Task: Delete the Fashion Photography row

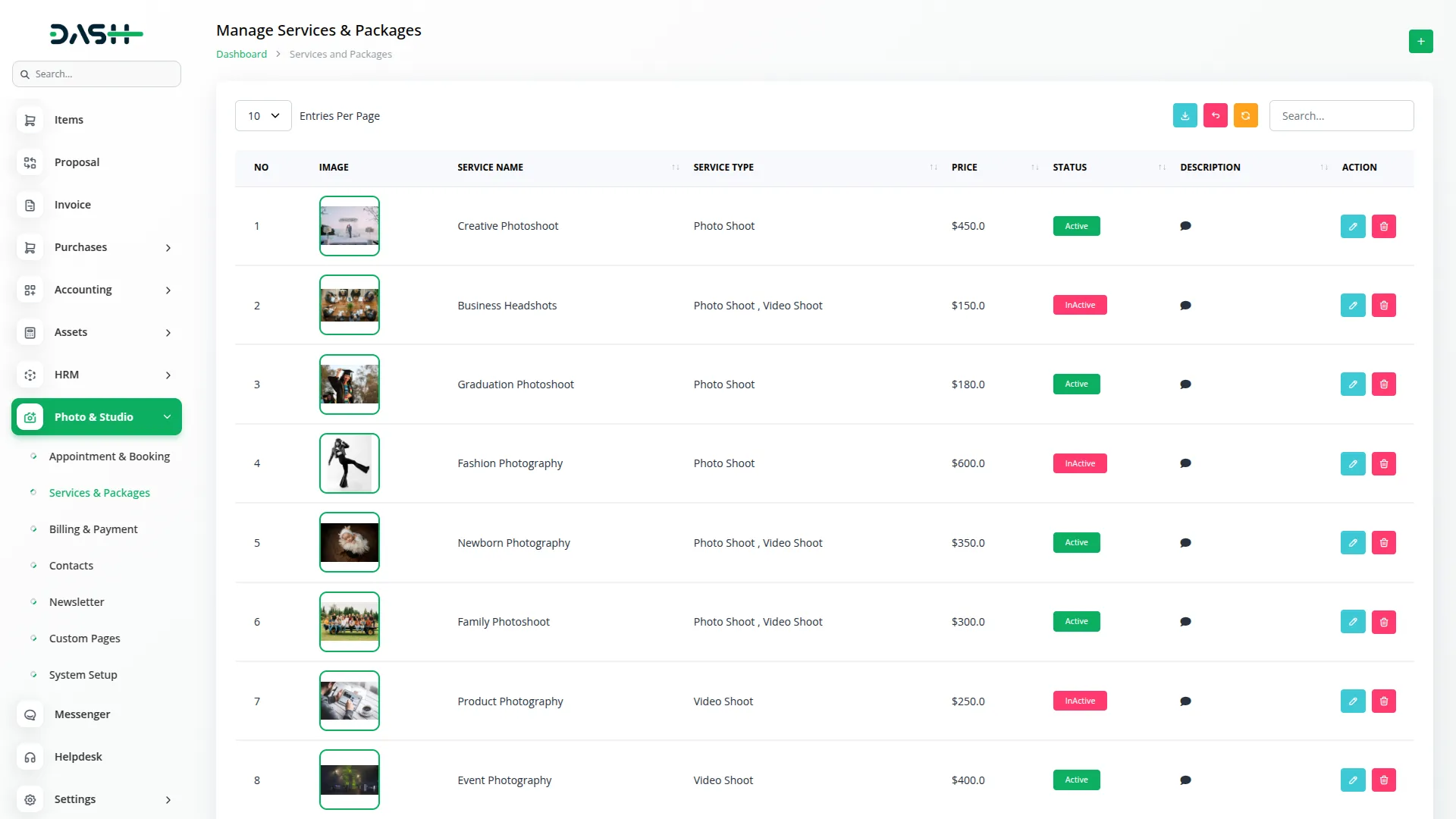Action: coord(1383,463)
